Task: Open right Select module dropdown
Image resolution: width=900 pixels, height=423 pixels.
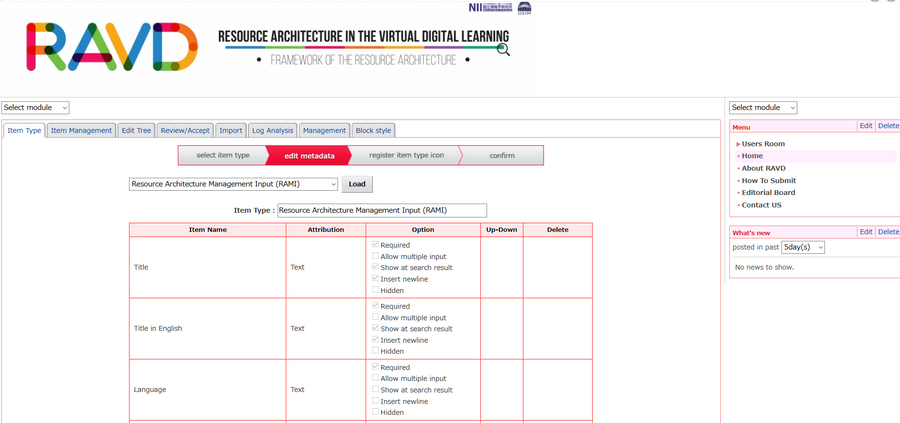Action: click(763, 107)
